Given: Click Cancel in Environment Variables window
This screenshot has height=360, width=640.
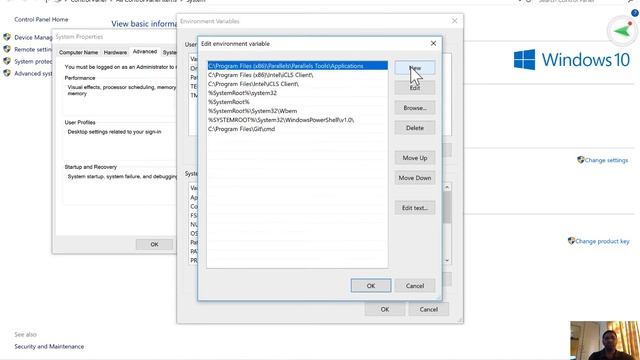Looking at the screenshot, I should 429,309.
